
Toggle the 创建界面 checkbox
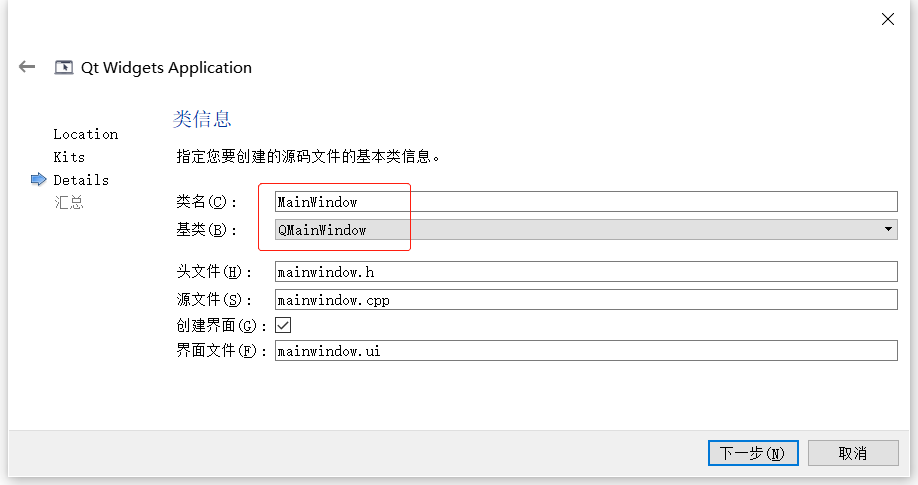pos(283,325)
